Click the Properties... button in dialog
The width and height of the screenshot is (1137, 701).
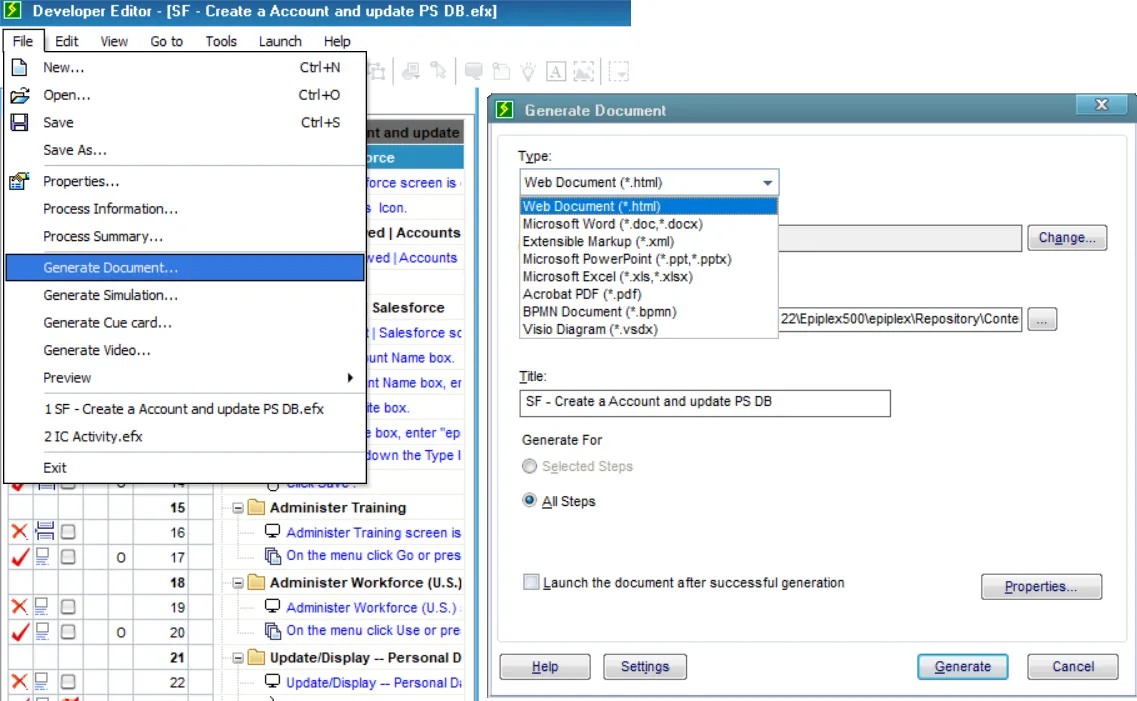pos(1041,586)
